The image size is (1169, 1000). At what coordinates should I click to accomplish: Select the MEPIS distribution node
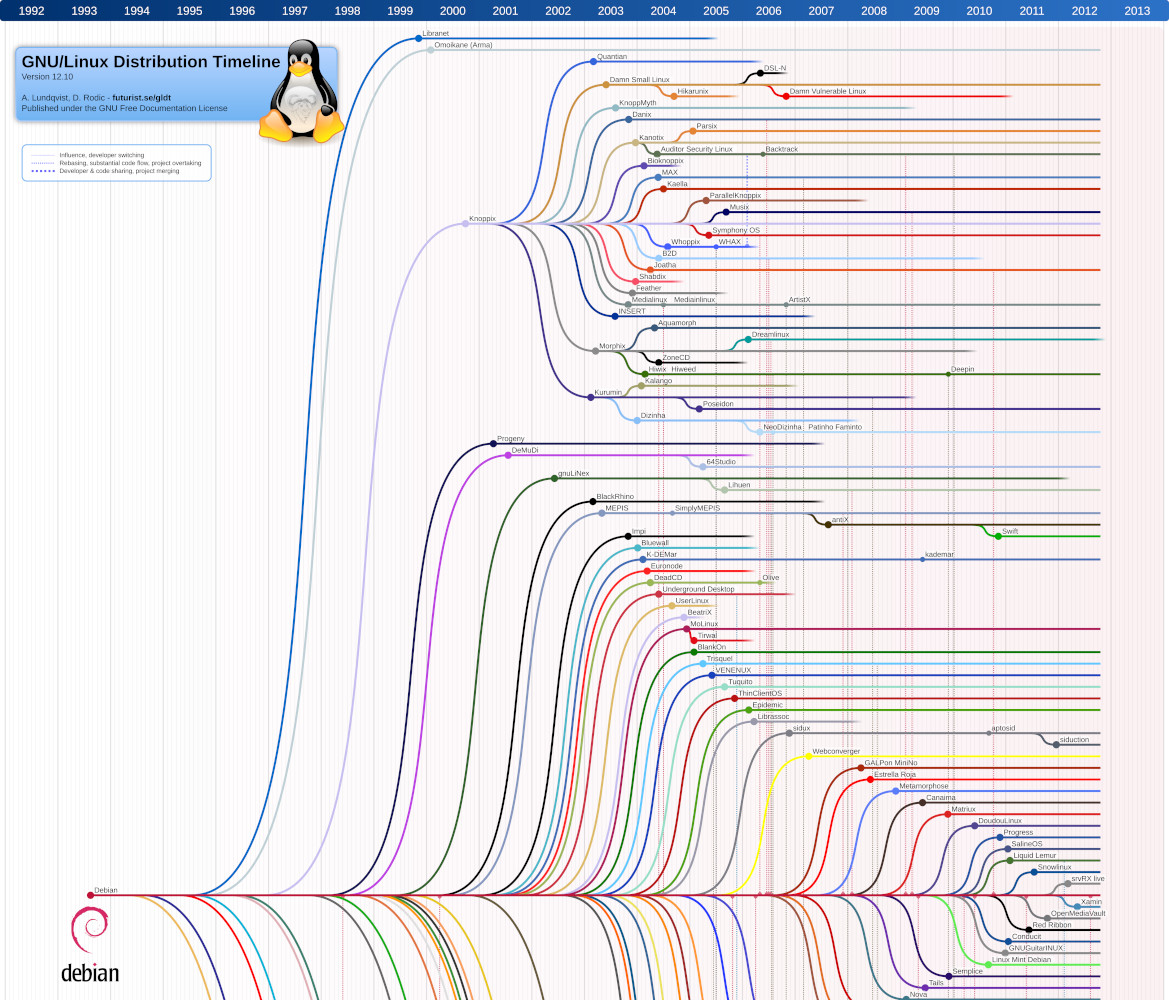tap(601, 513)
